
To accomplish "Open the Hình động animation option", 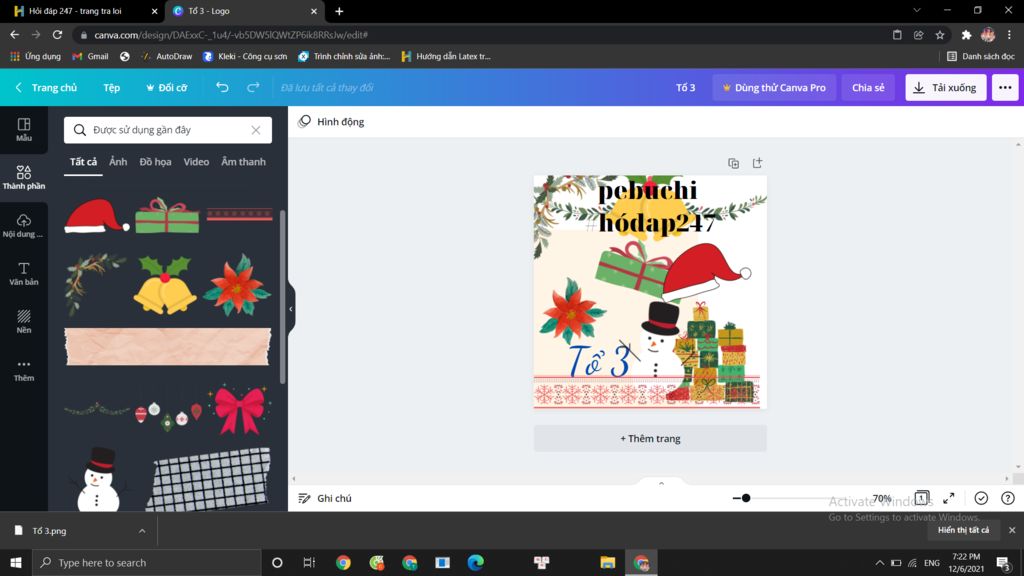I will (331, 121).
